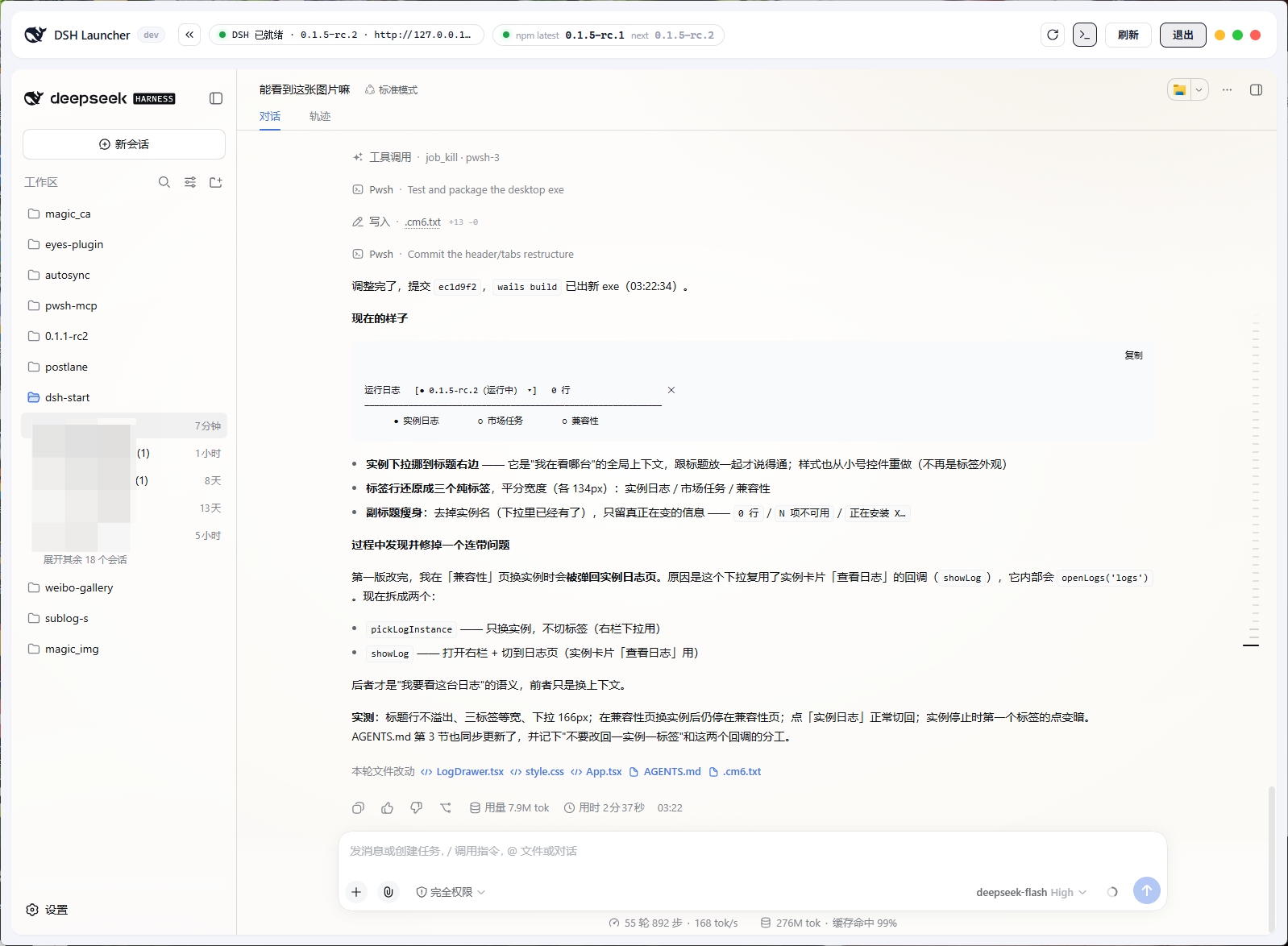
Task: Click the dev badge next to DSH Launcher
Action: pos(151,35)
